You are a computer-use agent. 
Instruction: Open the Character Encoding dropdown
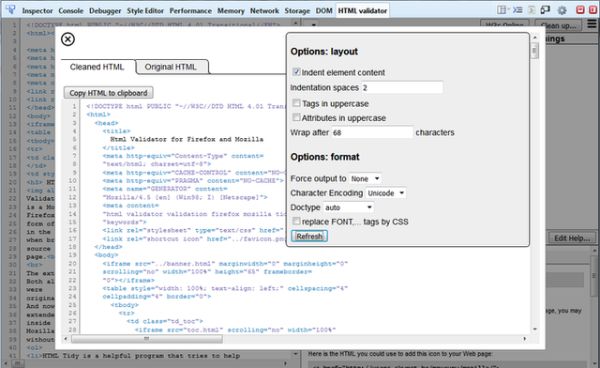(x=386, y=193)
